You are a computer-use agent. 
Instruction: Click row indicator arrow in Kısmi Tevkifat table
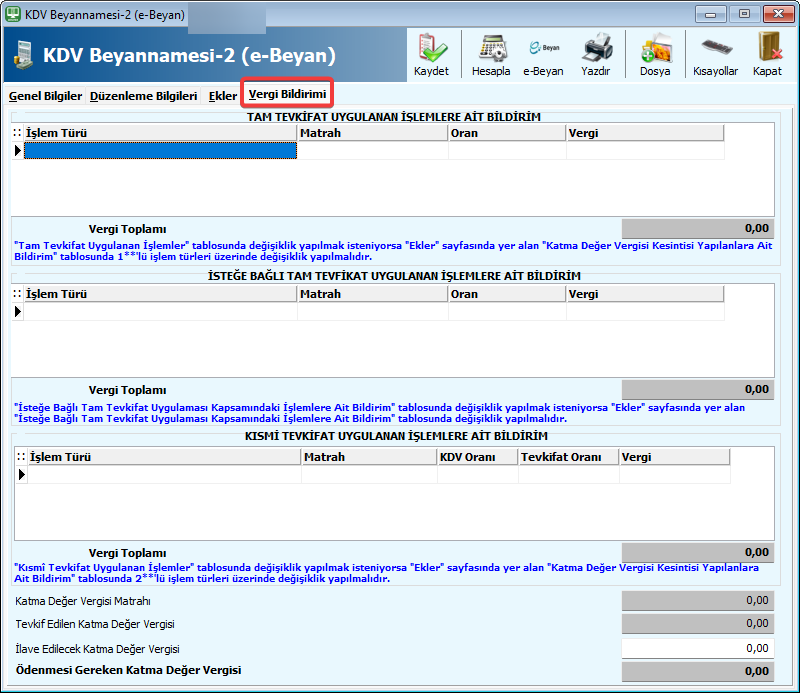20,475
